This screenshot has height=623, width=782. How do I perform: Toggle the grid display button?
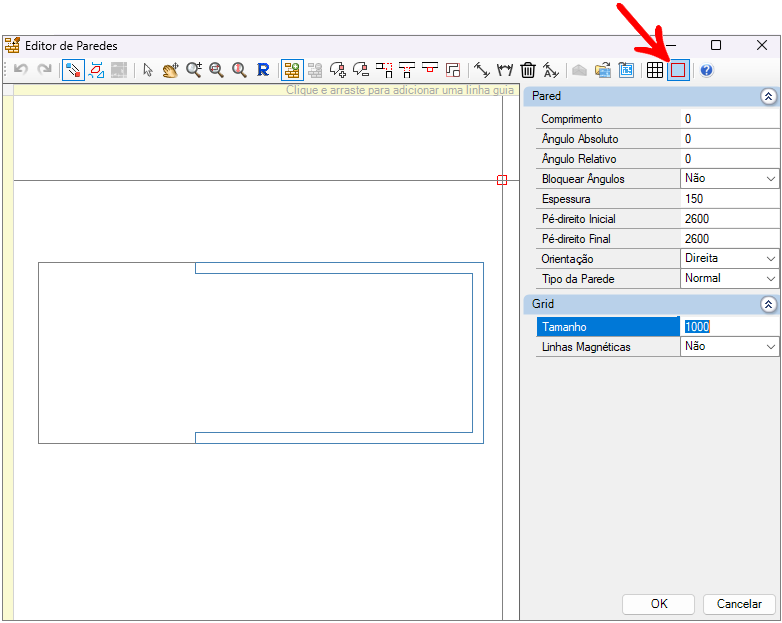point(655,70)
